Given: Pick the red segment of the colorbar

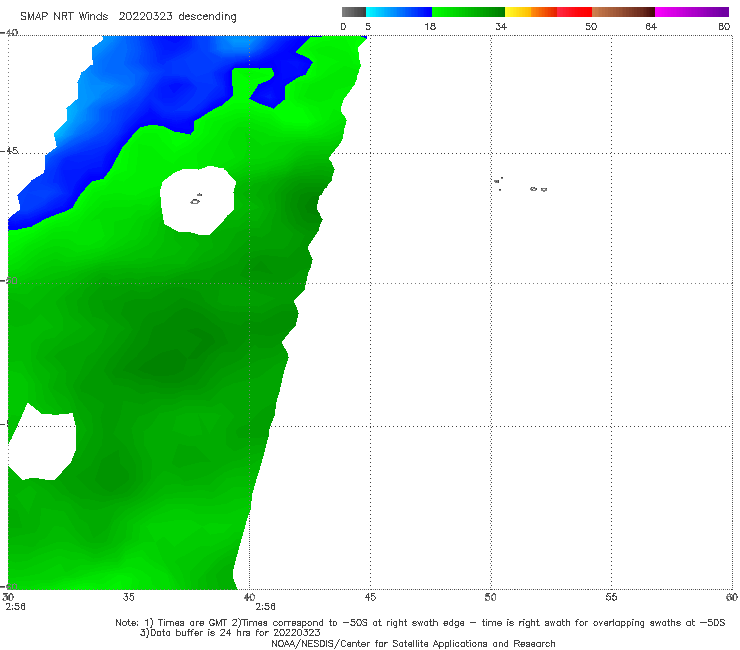Looking at the screenshot, I should 574,12.
